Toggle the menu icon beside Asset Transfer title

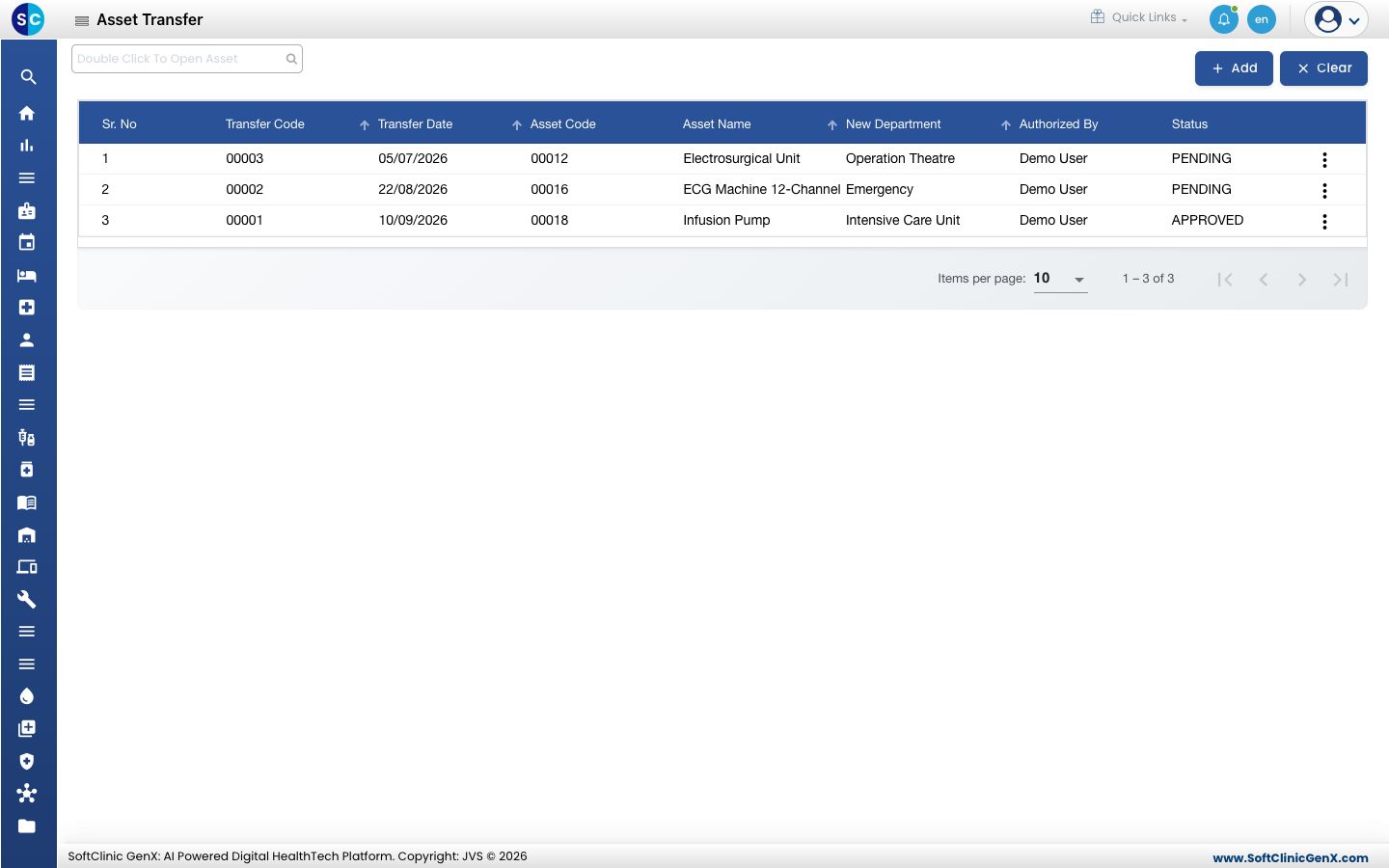82,20
